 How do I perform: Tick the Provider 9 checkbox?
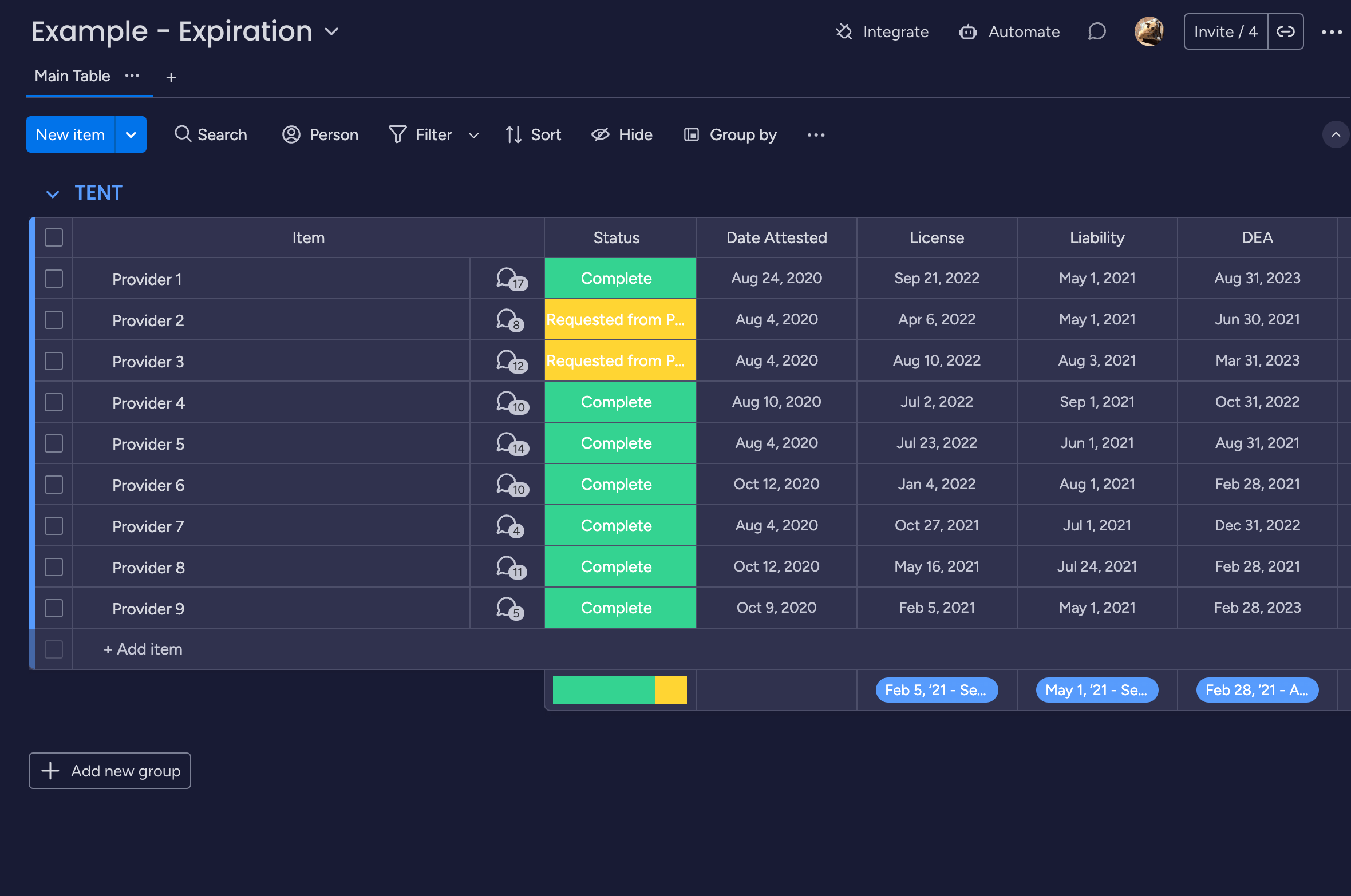point(54,608)
